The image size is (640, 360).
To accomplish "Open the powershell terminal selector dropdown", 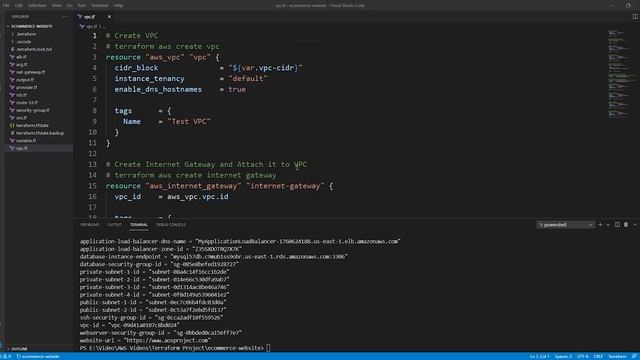I will pyautogui.click(x=565, y=225).
